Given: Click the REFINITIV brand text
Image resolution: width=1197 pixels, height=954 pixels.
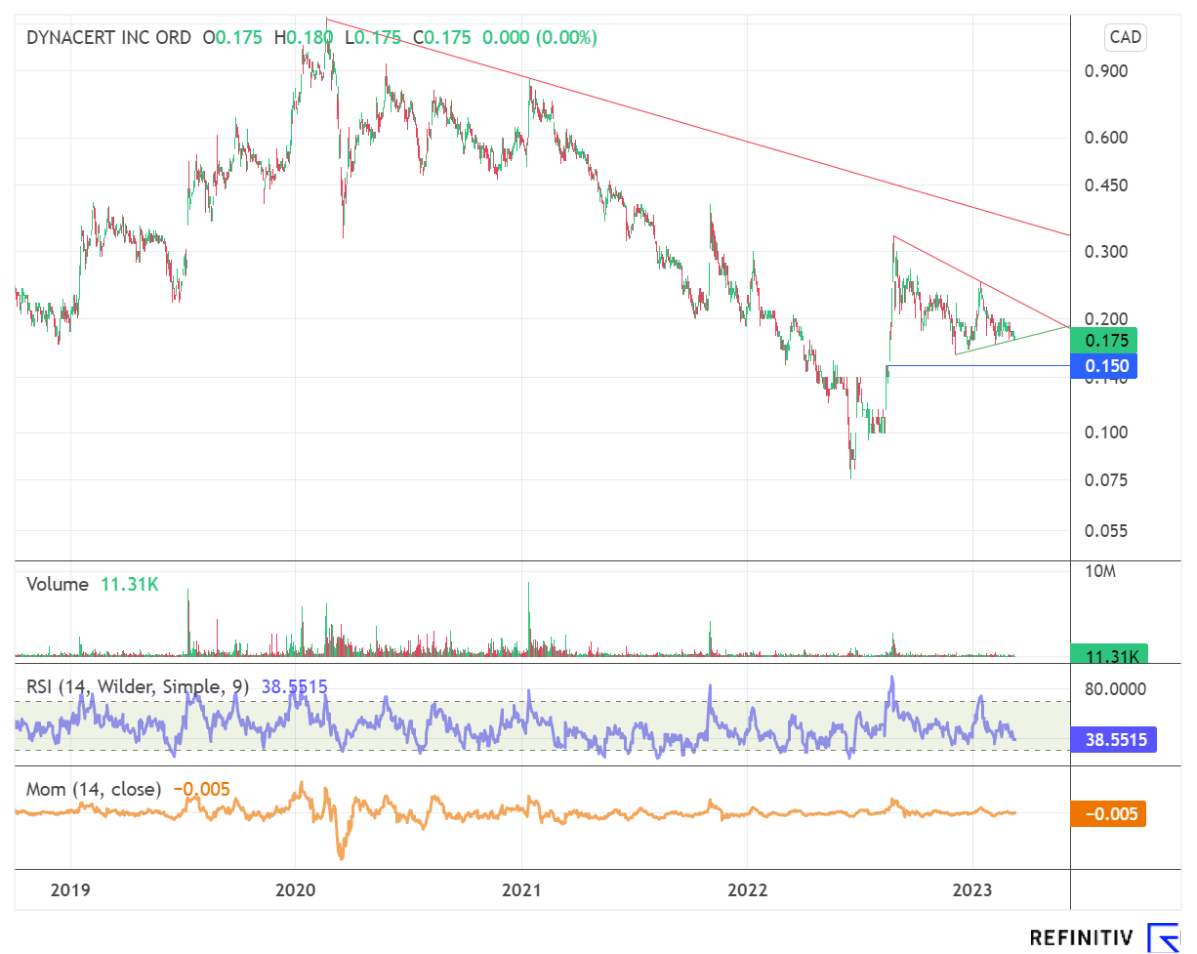Looking at the screenshot, I should (x=1081, y=938).
